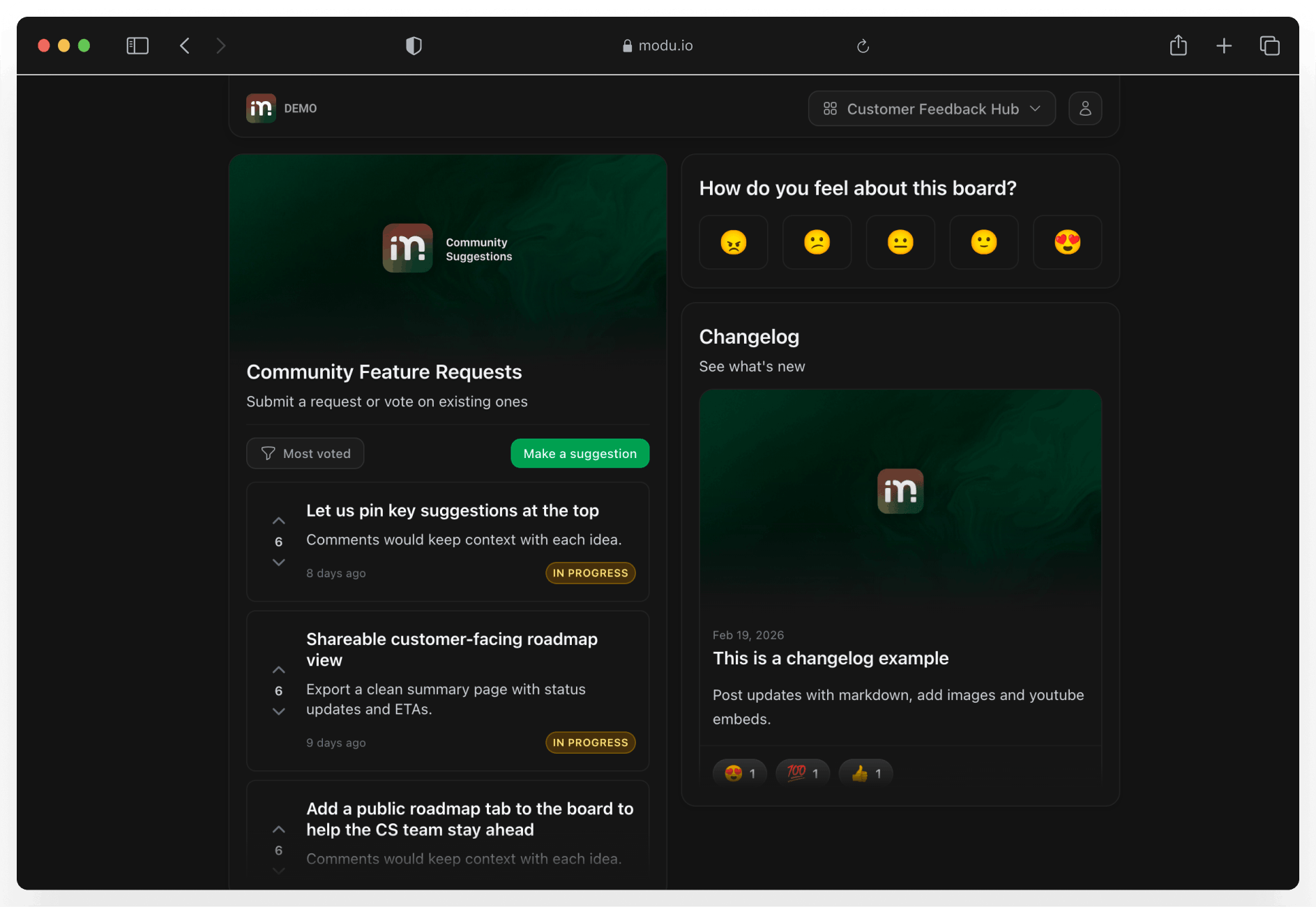Click the Make a suggestion button
This screenshot has width=1316, height=907.
pyautogui.click(x=580, y=453)
